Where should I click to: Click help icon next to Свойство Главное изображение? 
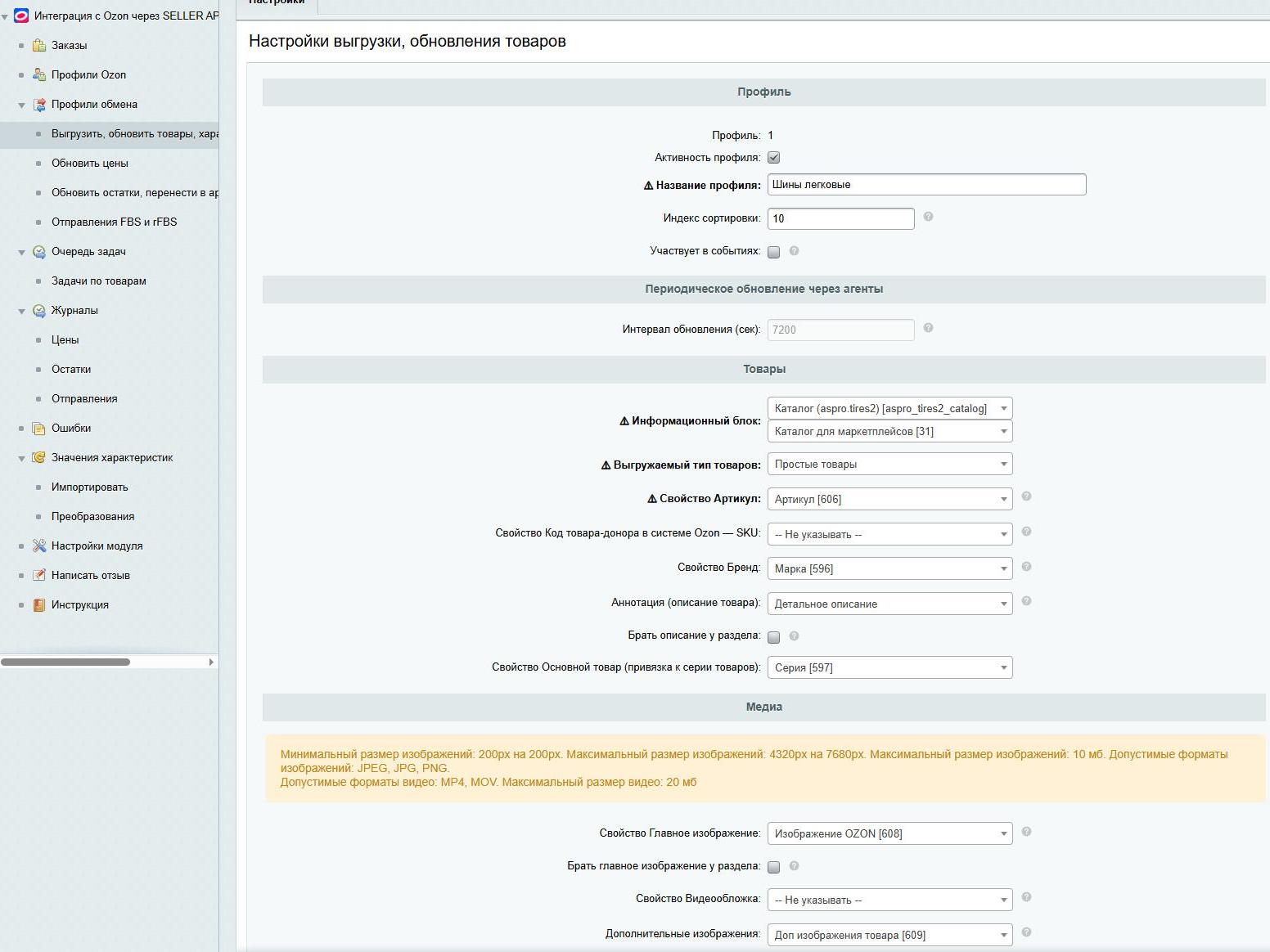tap(1026, 832)
